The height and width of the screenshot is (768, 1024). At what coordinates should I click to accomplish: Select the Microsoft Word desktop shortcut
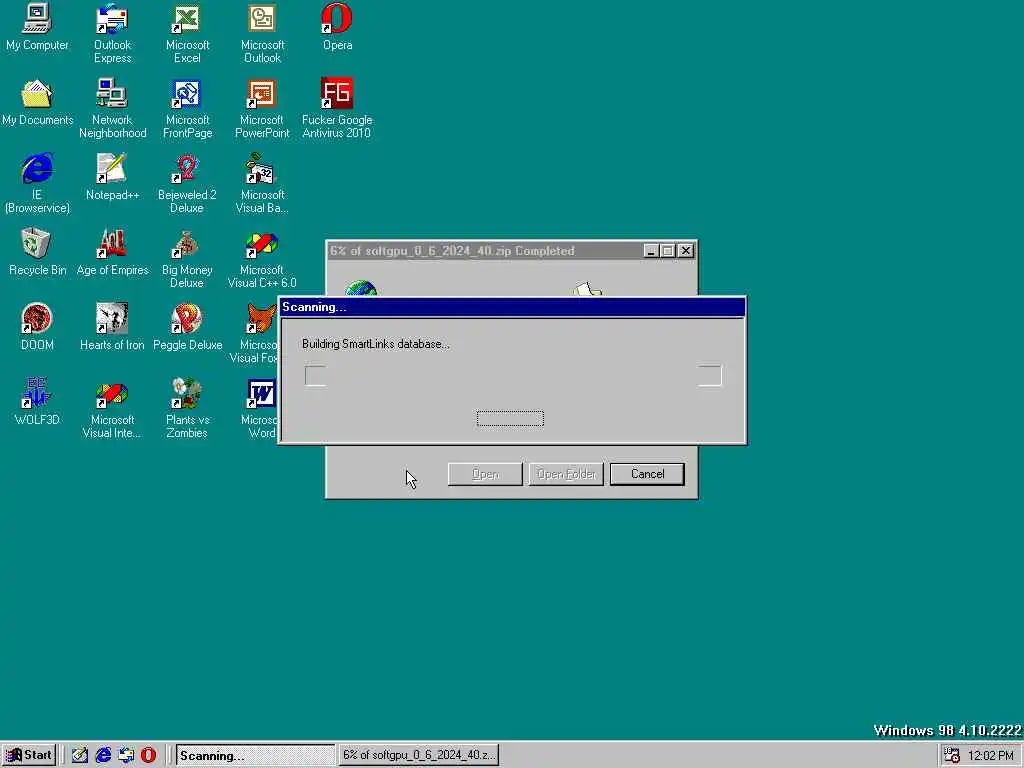coord(261,409)
